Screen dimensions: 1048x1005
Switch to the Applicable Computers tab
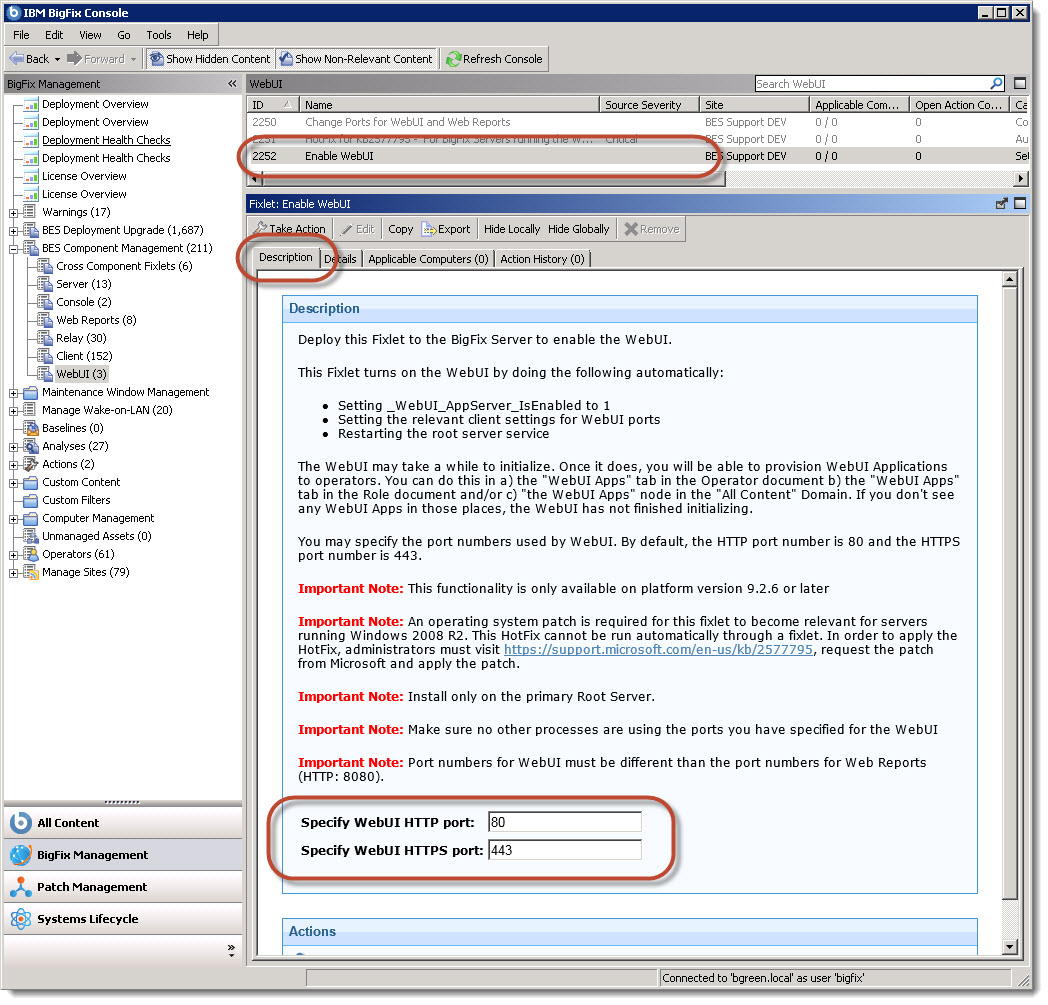point(428,258)
